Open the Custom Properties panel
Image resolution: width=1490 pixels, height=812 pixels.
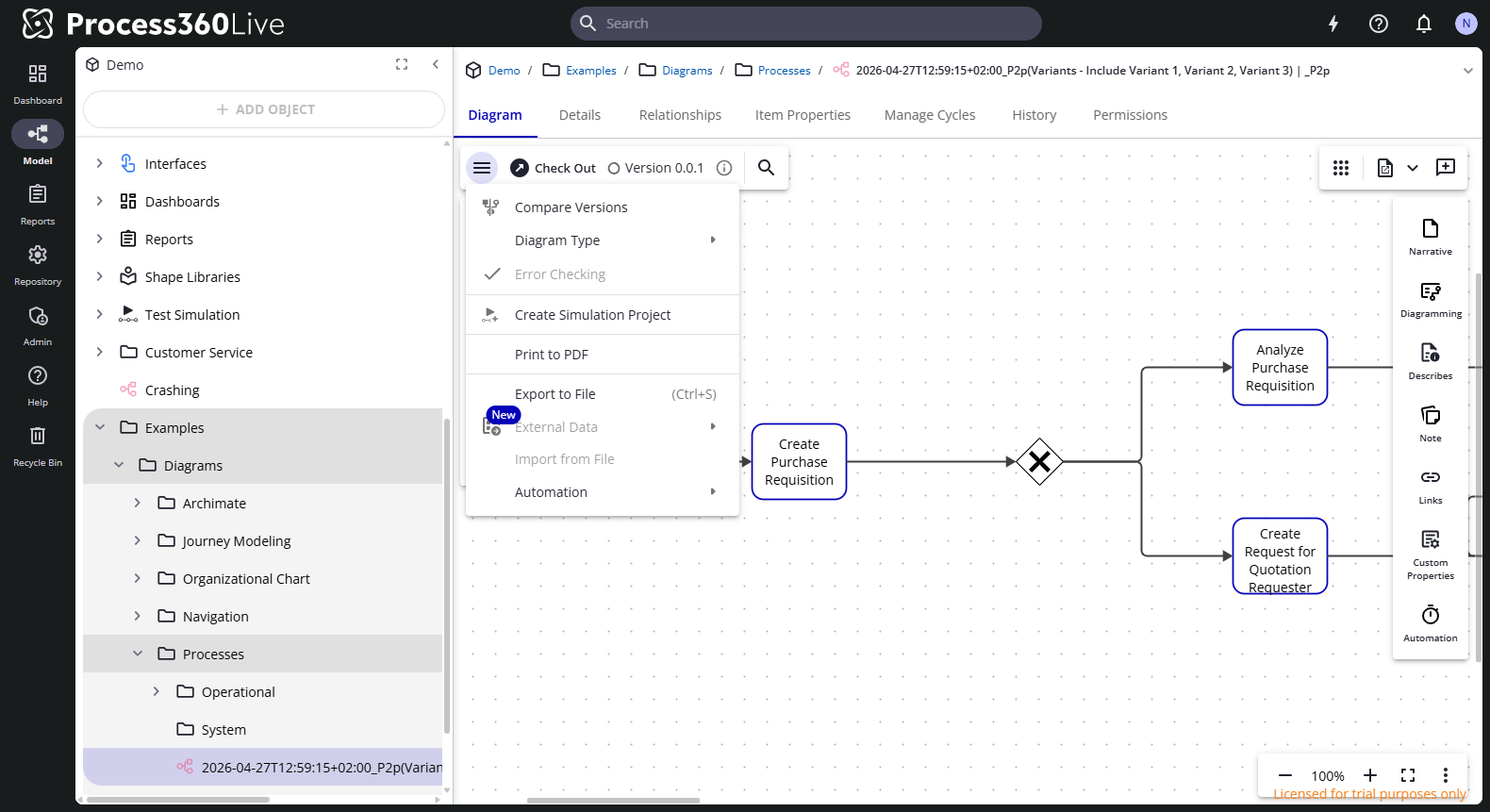pos(1431,554)
